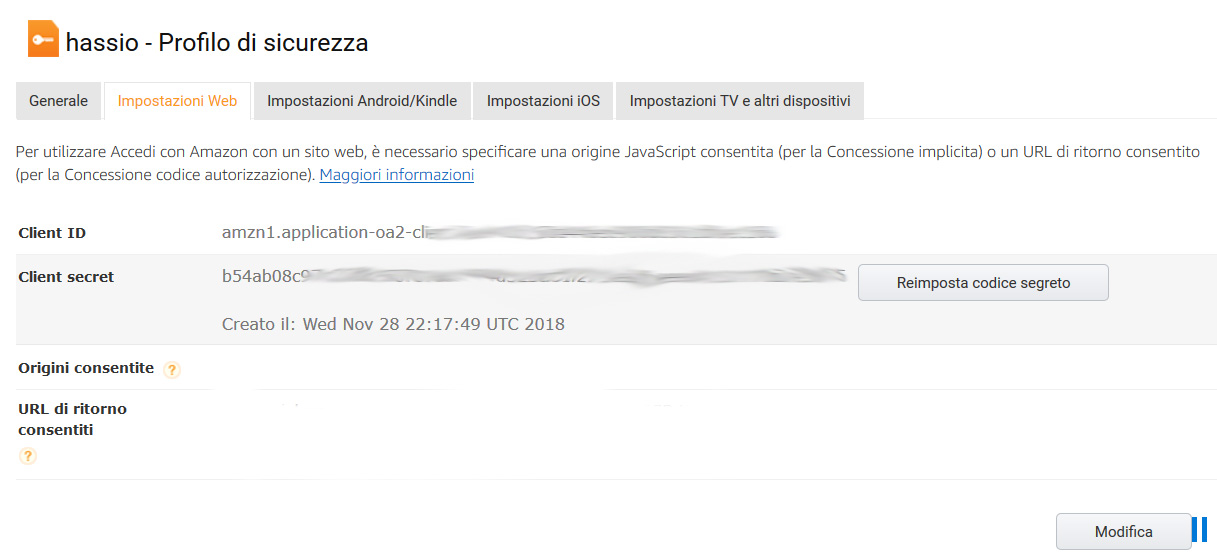Image resolution: width=1217 pixels, height=557 pixels.
Task: Select the Impostazioni Web tab
Action: click(x=177, y=101)
